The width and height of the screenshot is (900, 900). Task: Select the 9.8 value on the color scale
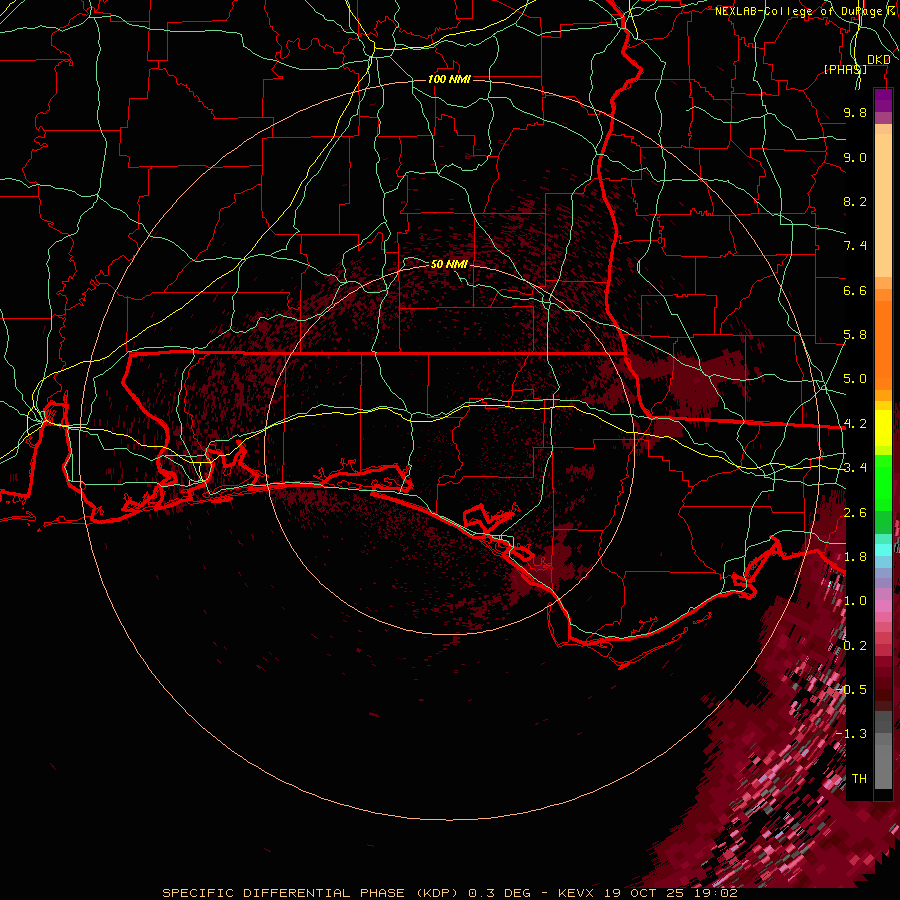point(855,112)
